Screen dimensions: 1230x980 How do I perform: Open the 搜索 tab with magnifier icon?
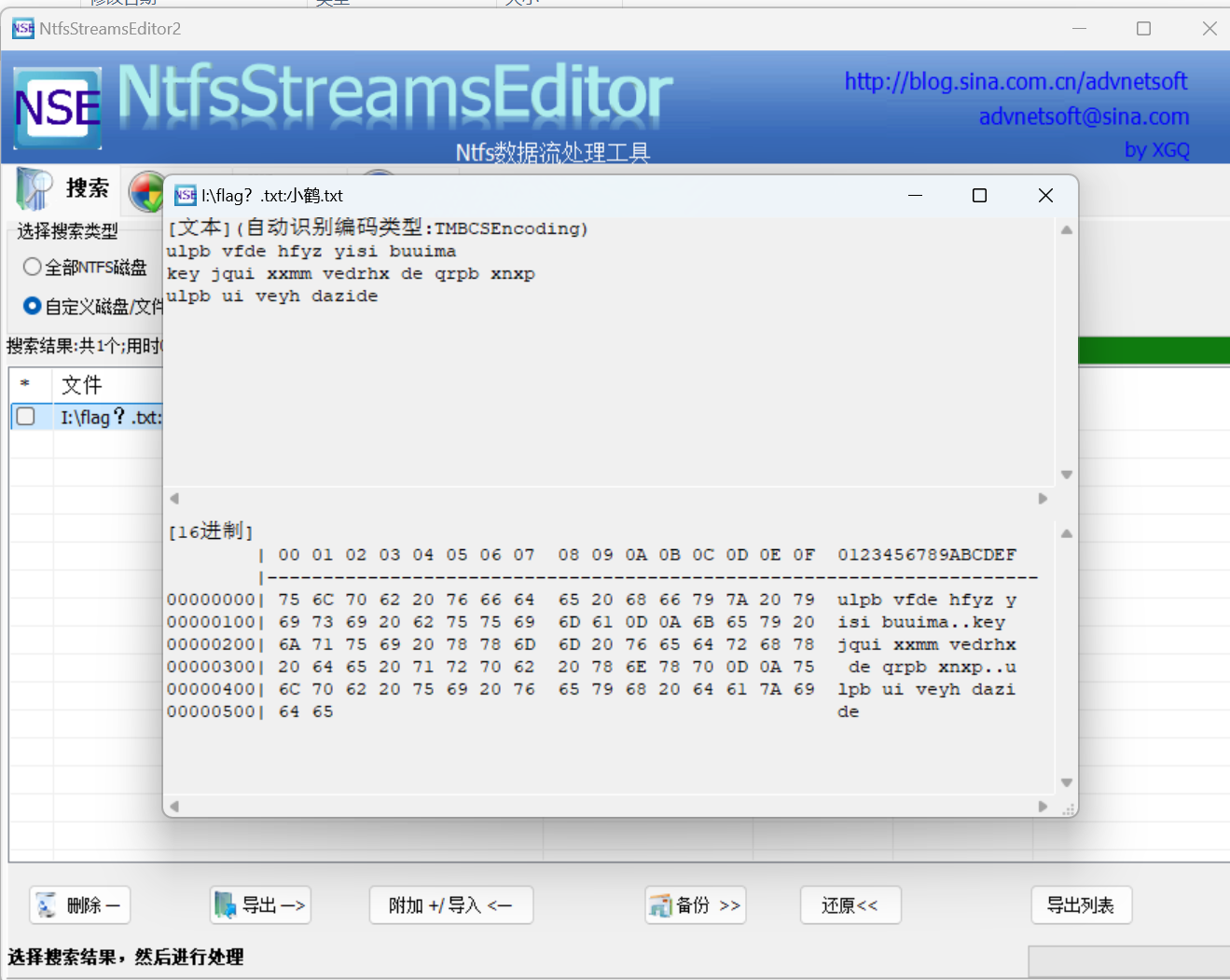(x=63, y=189)
